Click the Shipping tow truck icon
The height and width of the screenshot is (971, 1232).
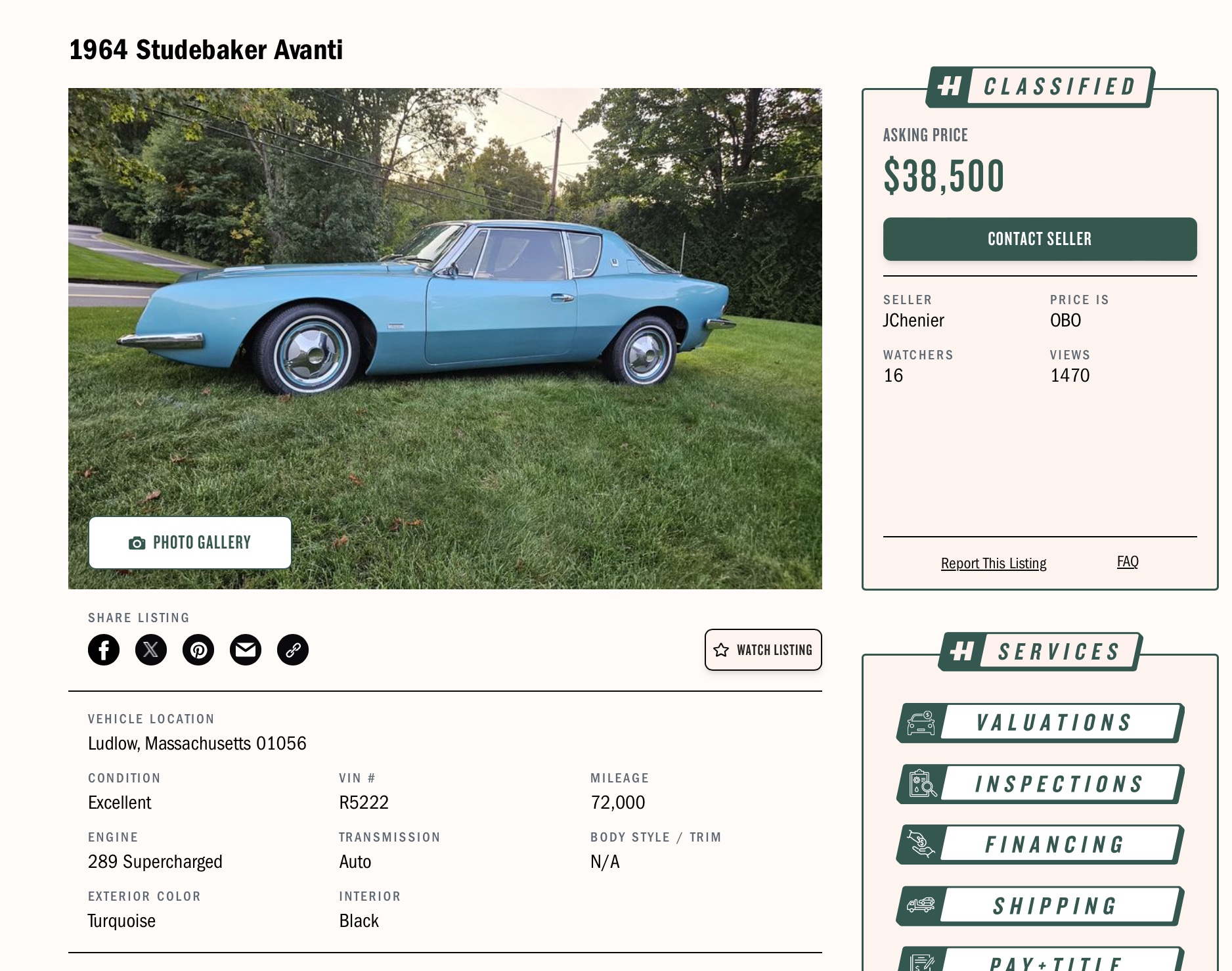(921, 905)
